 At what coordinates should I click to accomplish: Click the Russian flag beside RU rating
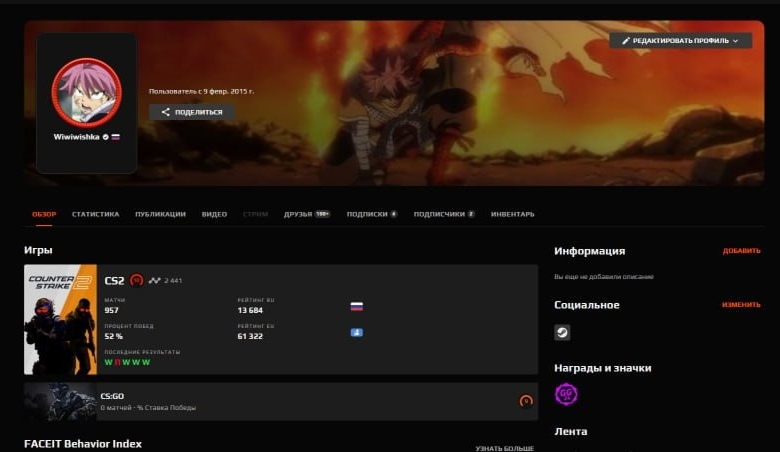coord(356,307)
